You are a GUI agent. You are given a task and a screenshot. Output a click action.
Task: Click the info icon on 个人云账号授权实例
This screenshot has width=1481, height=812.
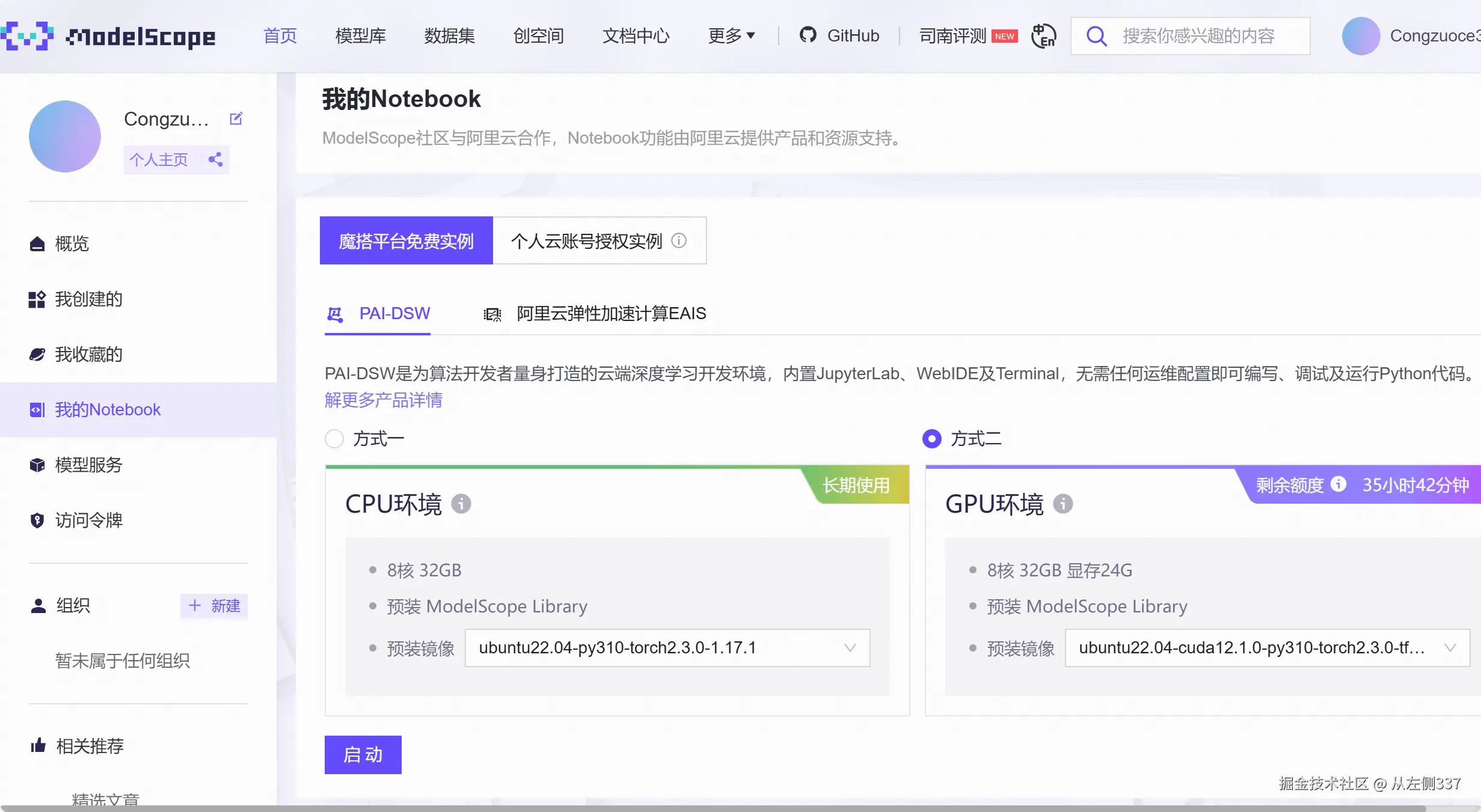pyautogui.click(x=679, y=240)
